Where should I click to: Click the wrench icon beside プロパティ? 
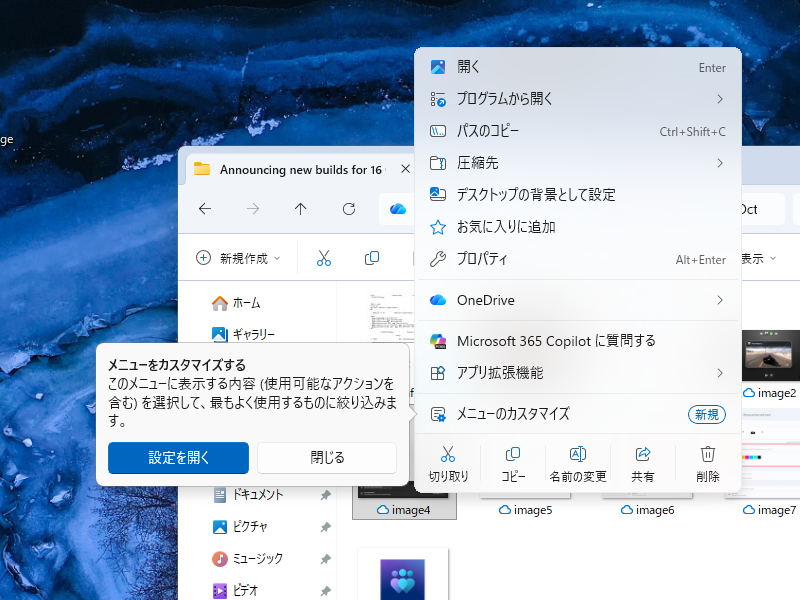coord(438,259)
